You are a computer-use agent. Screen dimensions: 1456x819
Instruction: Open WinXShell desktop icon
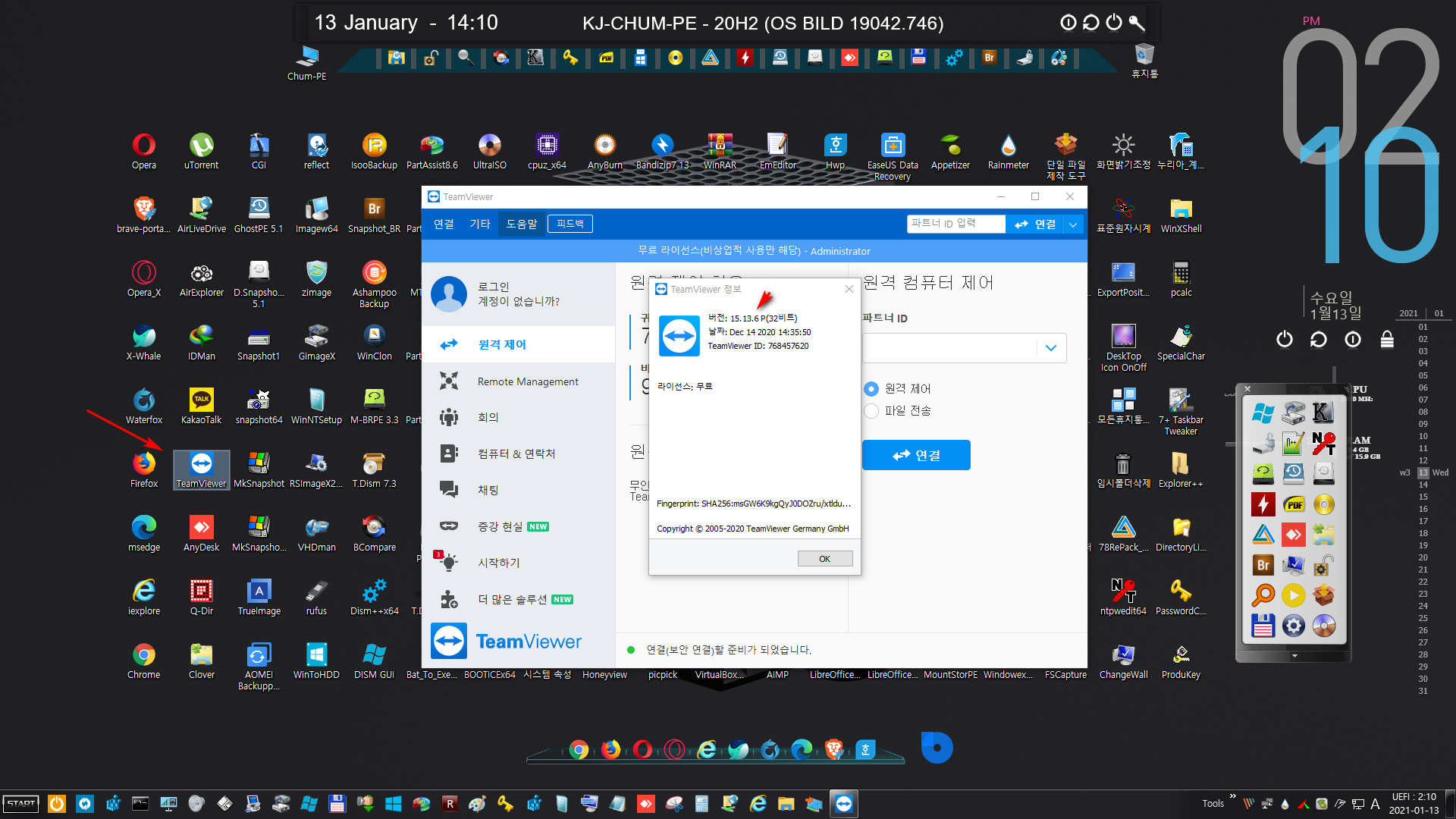(x=1181, y=214)
